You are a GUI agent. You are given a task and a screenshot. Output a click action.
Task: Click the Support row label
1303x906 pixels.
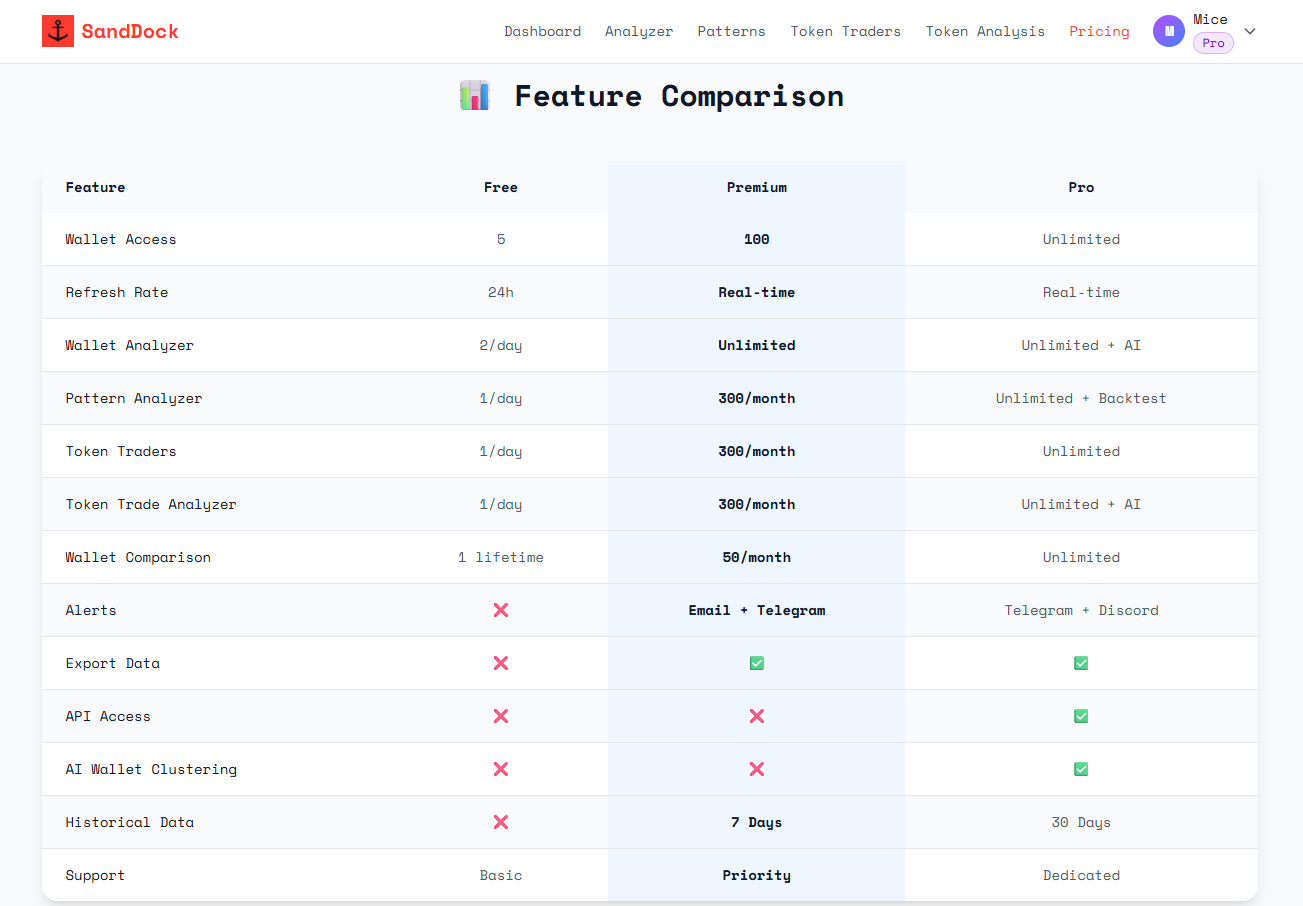pos(96,875)
